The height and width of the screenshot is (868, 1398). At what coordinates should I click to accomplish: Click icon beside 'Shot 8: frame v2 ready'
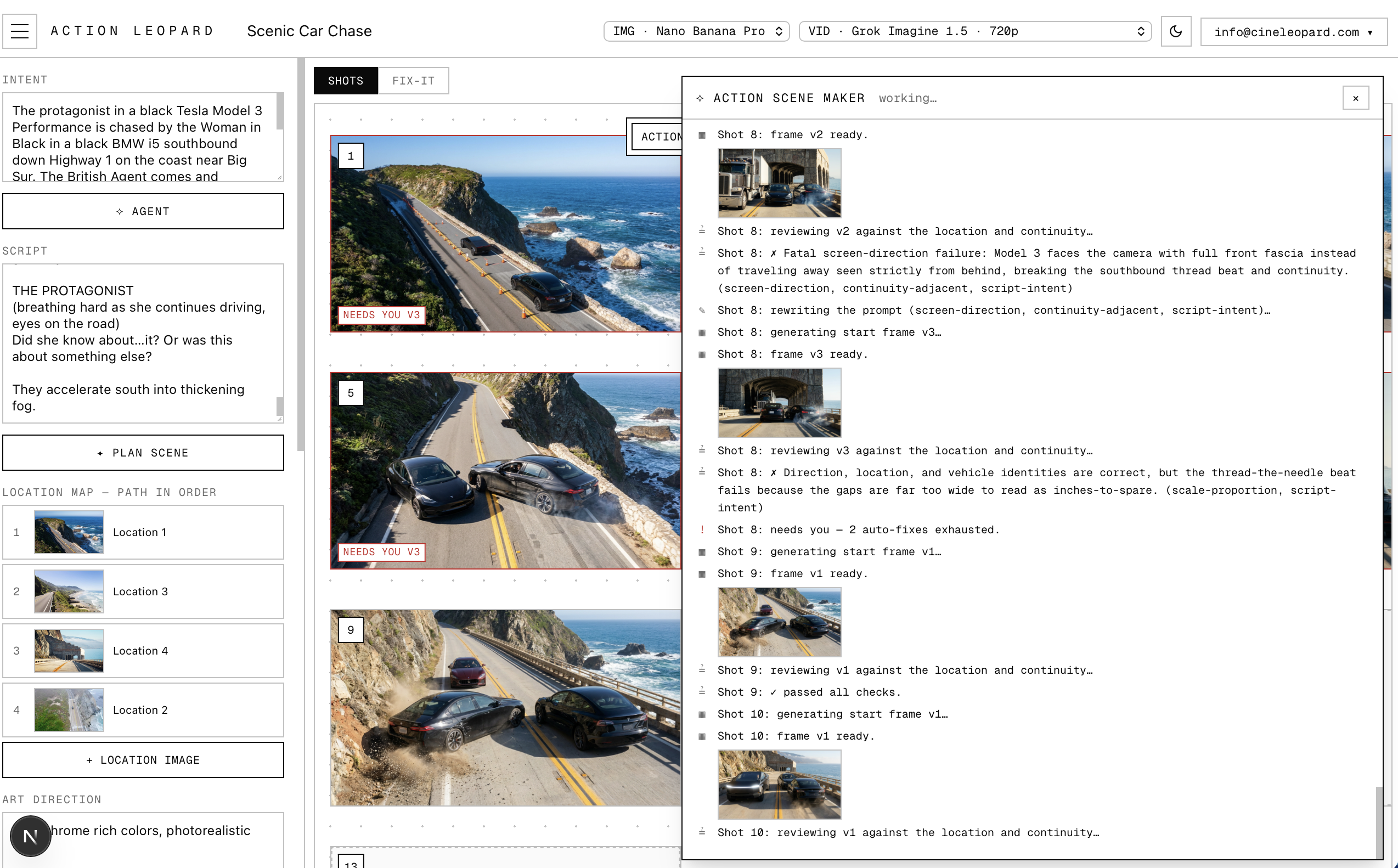(x=702, y=135)
